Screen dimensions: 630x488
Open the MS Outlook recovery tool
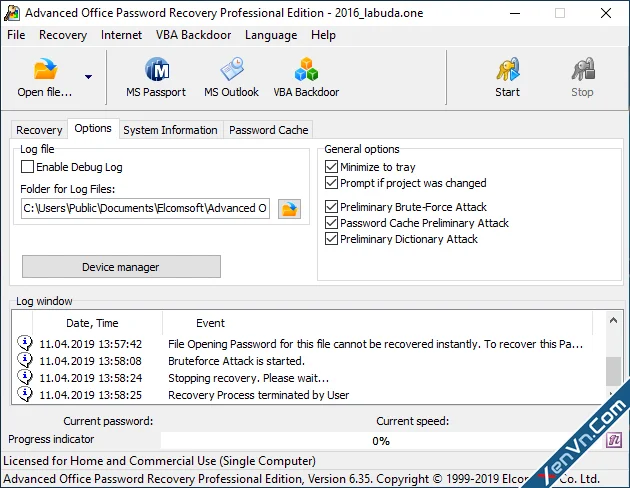click(x=231, y=78)
